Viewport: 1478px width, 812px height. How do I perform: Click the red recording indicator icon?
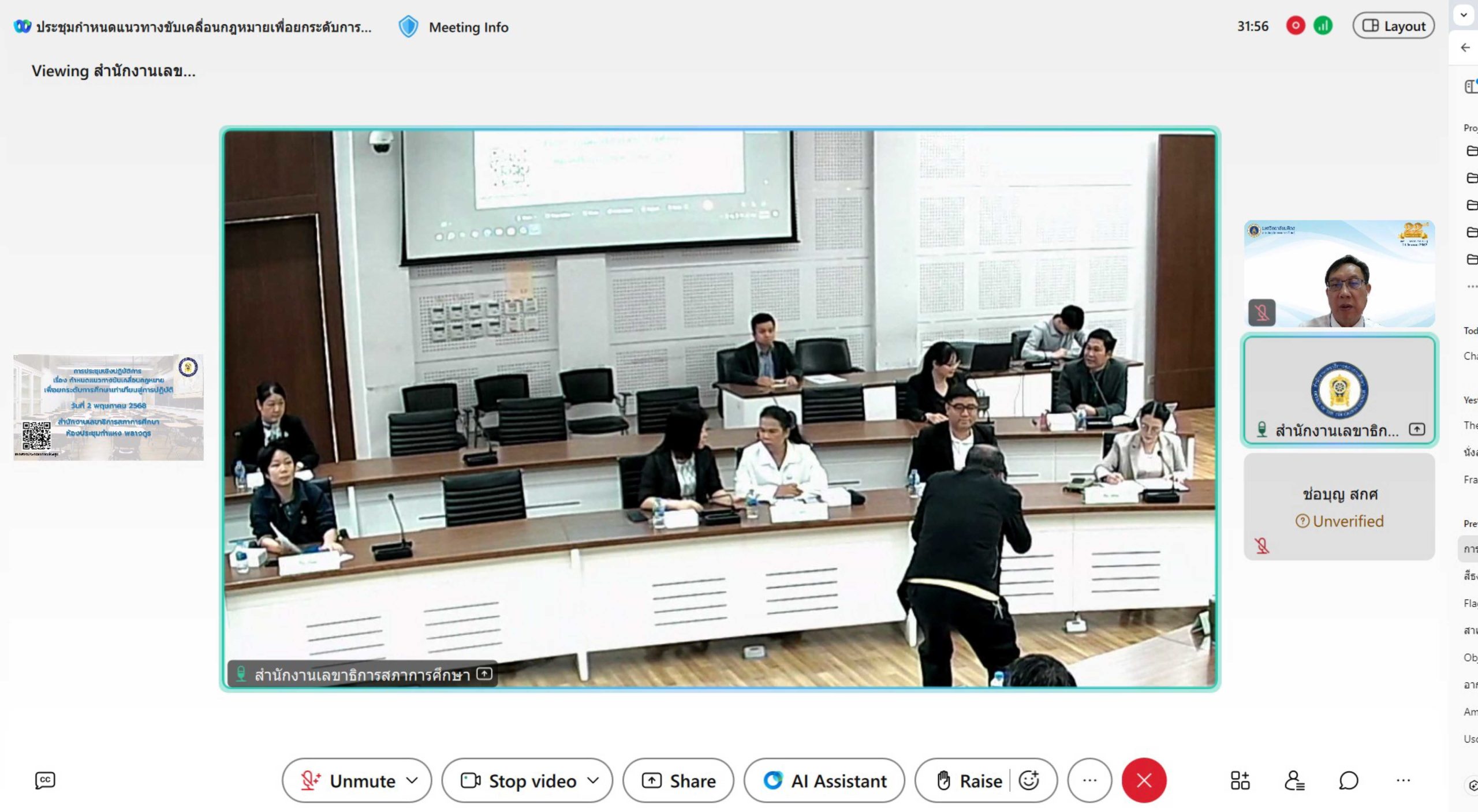(1295, 26)
